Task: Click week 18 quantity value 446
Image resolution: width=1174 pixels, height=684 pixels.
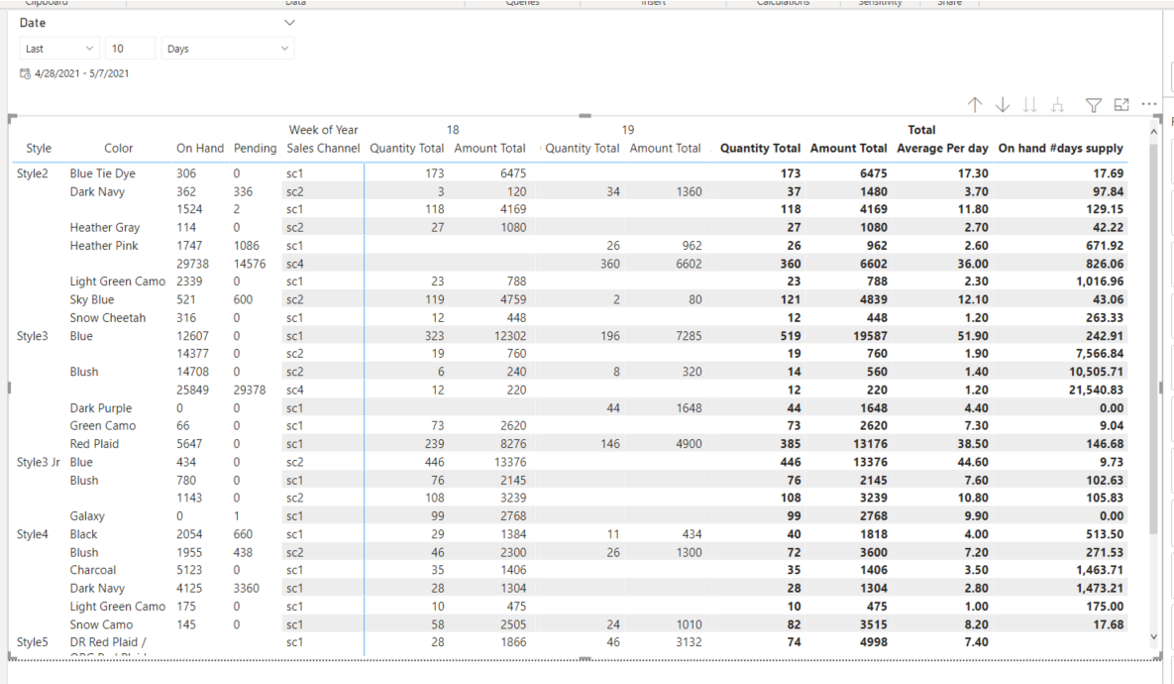Action: (x=434, y=462)
